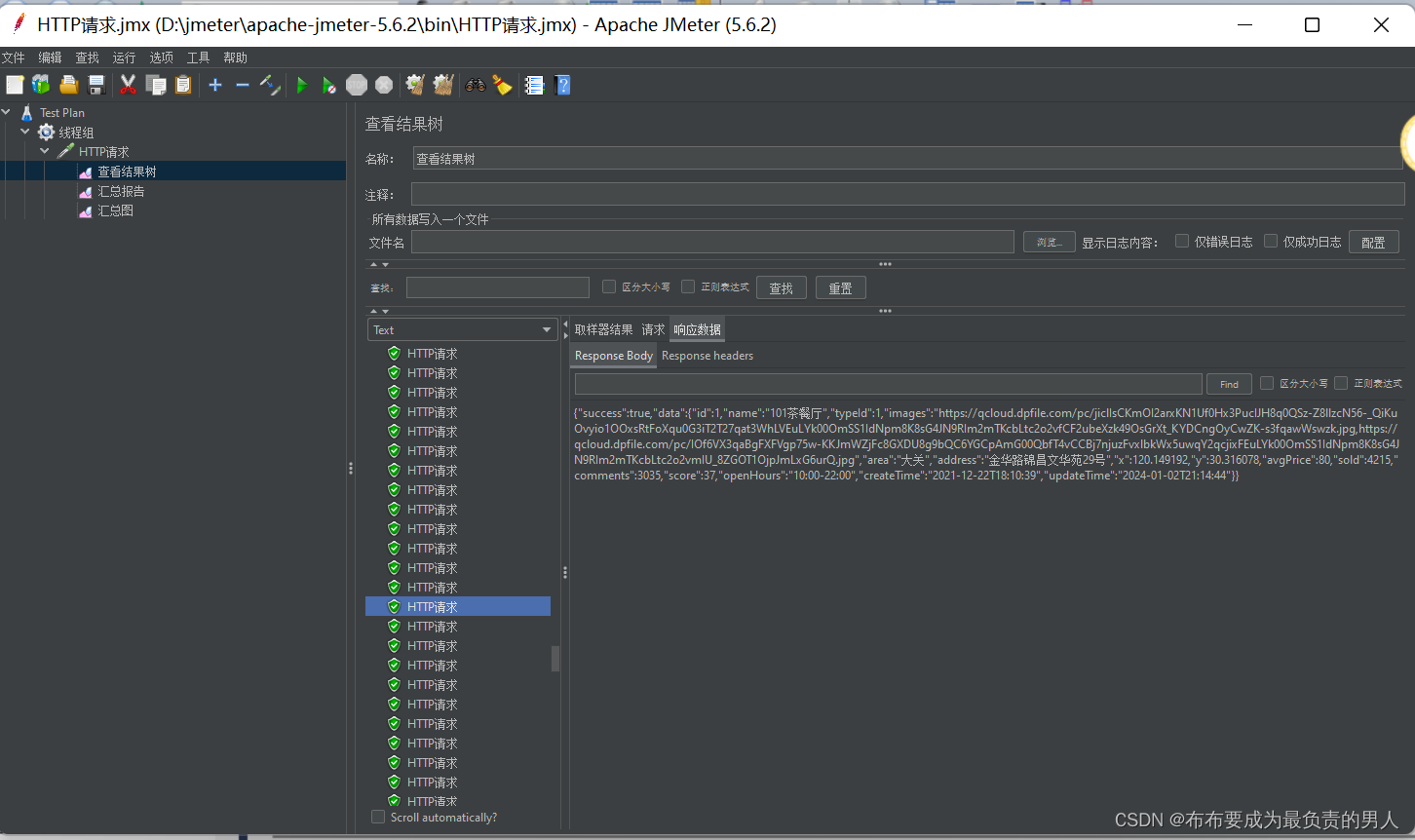The width and height of the screenshot is (1415, 840).
Task: Toggle 正则表达式 checkbox next to 查找 button
Action: coord(688,286)
